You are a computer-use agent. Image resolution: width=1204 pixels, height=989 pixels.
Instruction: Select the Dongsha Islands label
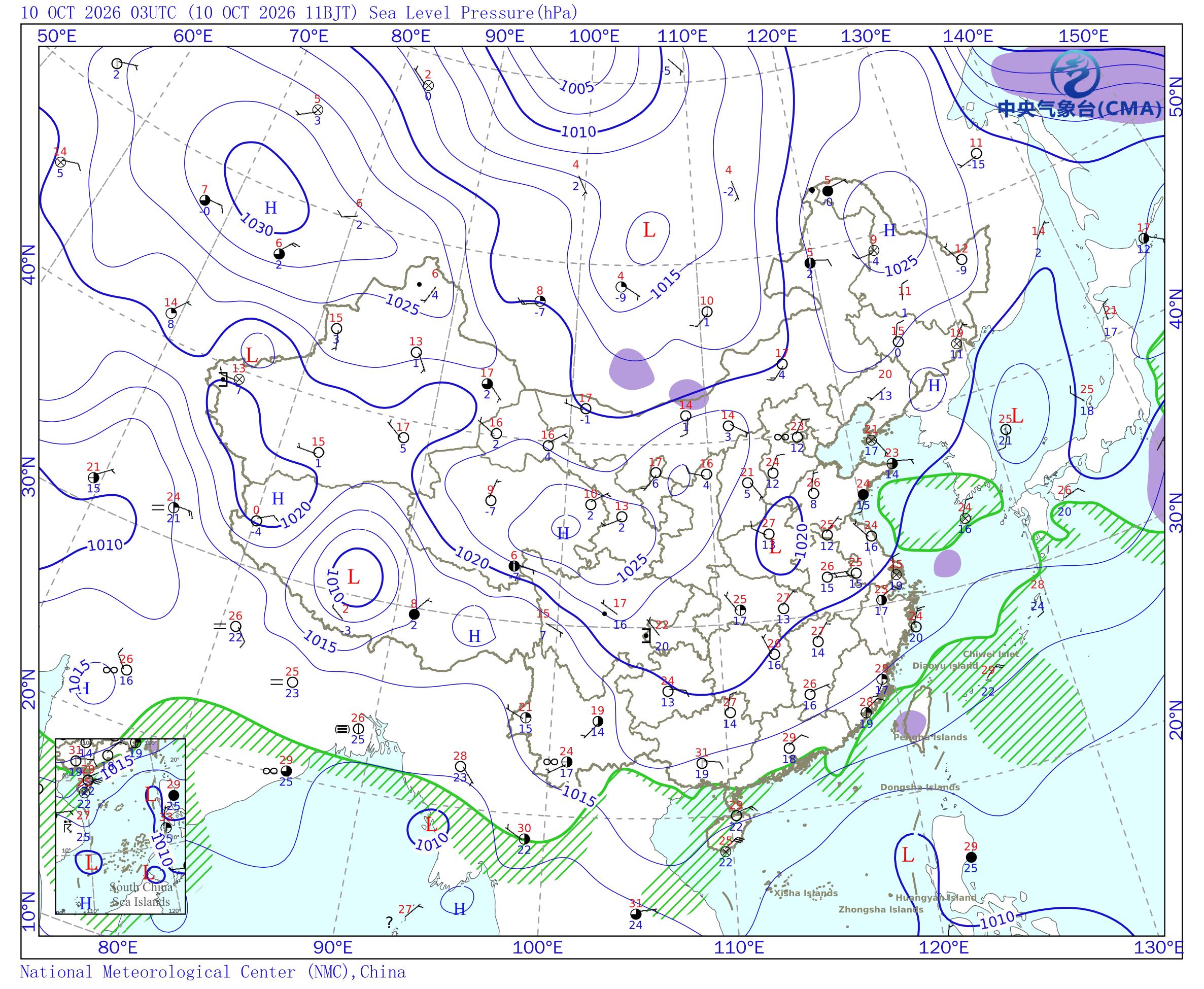point(920,787)
